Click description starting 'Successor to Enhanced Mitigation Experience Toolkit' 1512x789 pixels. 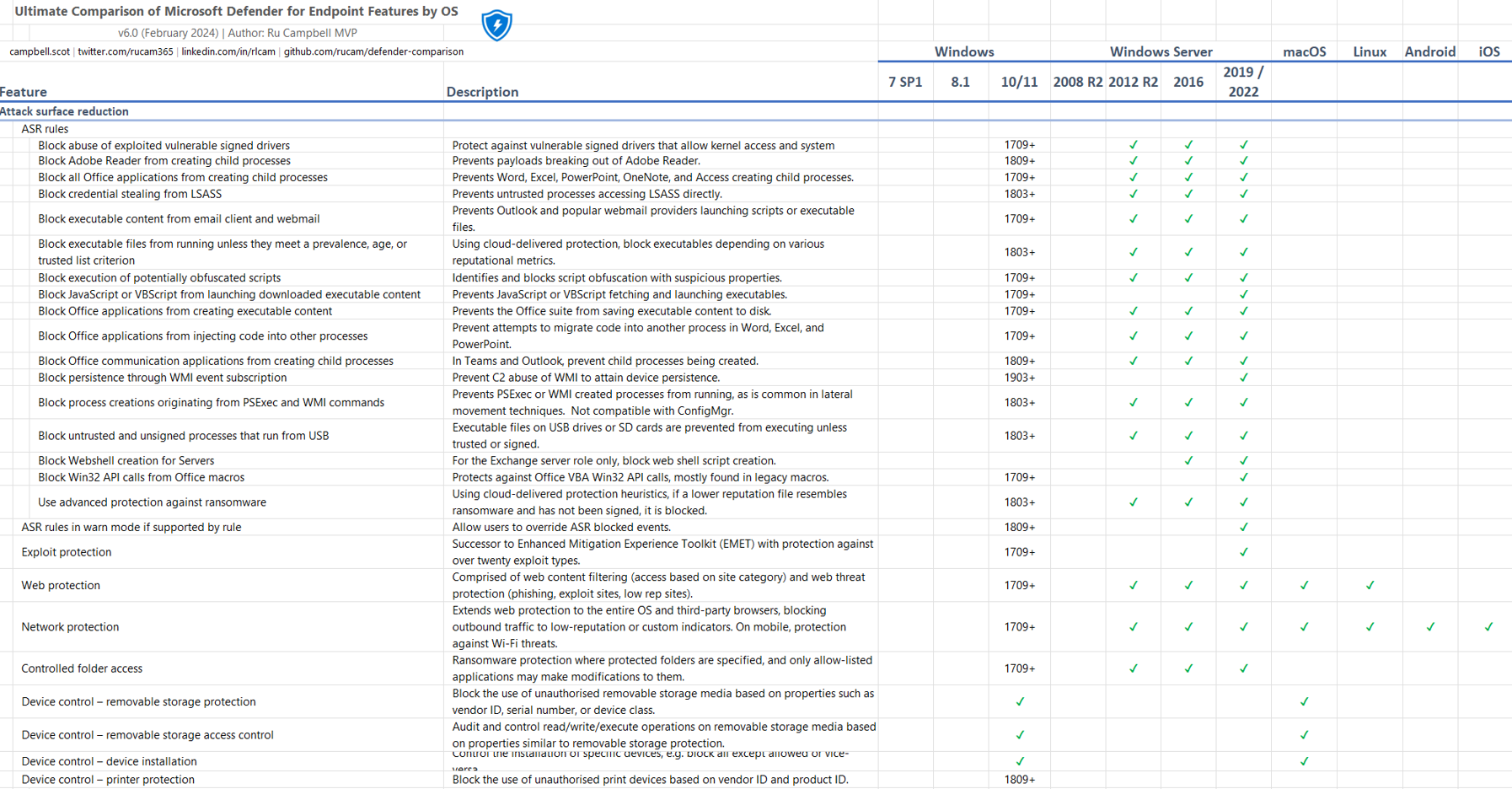[x=662, y=552]
